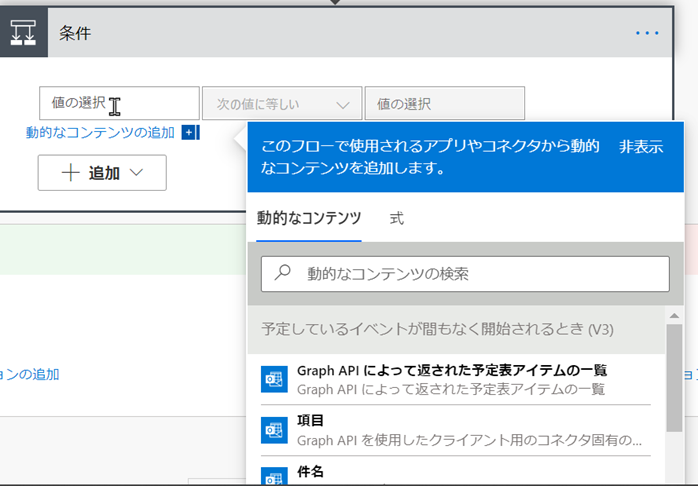Screen dimensions: 698x486
Task: Click the Outlook icon beside 項目
Action: click(274, 430)
